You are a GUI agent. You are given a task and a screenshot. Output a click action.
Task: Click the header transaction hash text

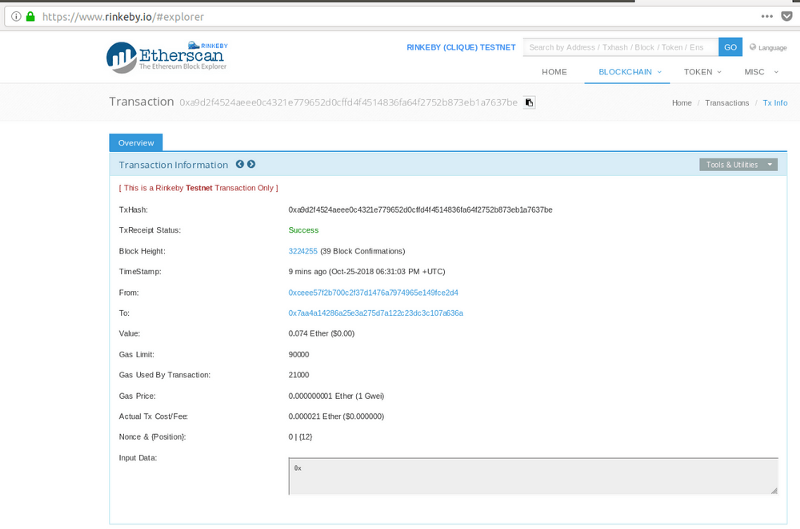(x=348, y=103)
